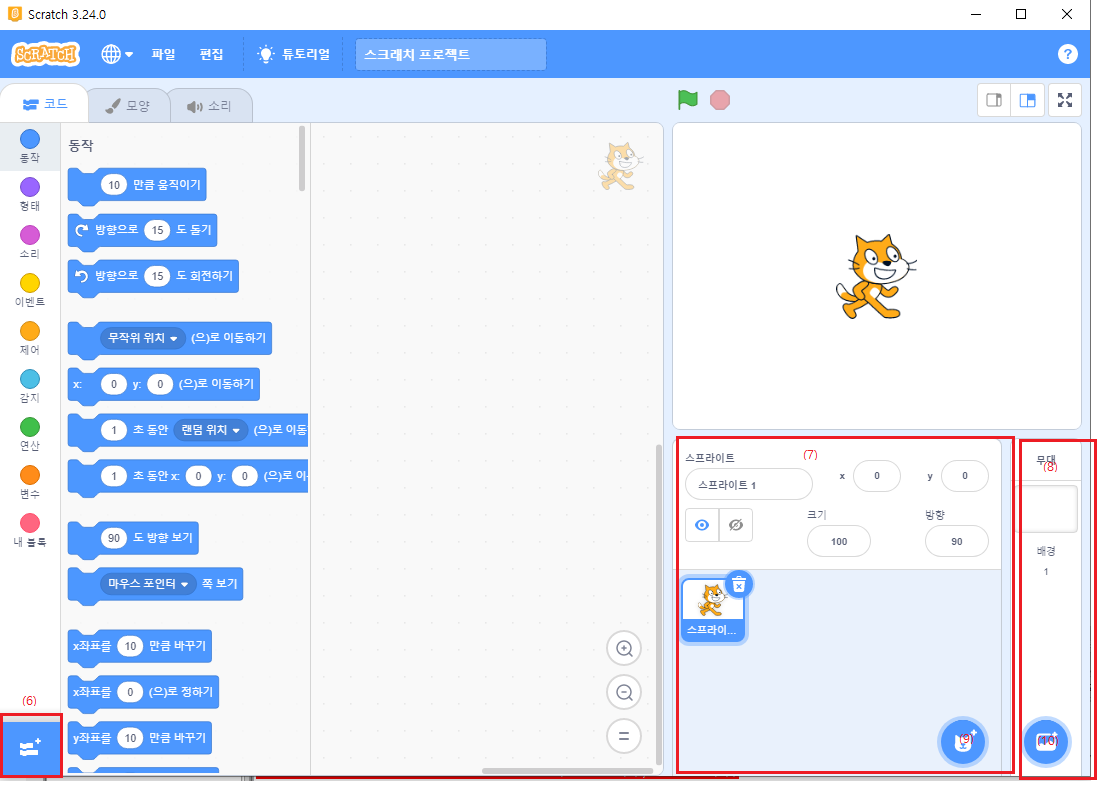Click the 방향 direction field 90
1101x787 pixels.
tap(957, 542)
